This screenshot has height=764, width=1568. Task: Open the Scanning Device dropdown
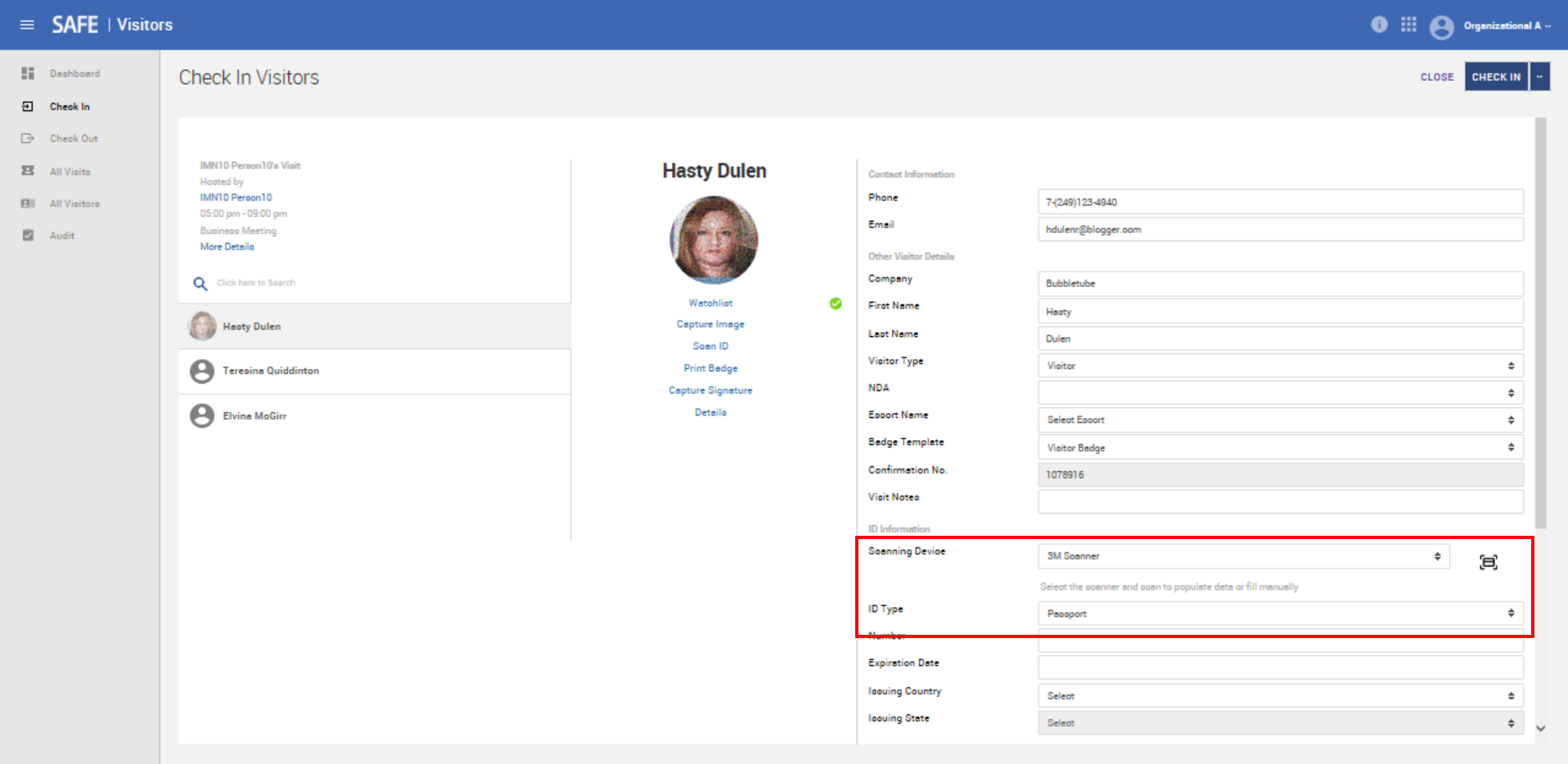(1244, 556)
